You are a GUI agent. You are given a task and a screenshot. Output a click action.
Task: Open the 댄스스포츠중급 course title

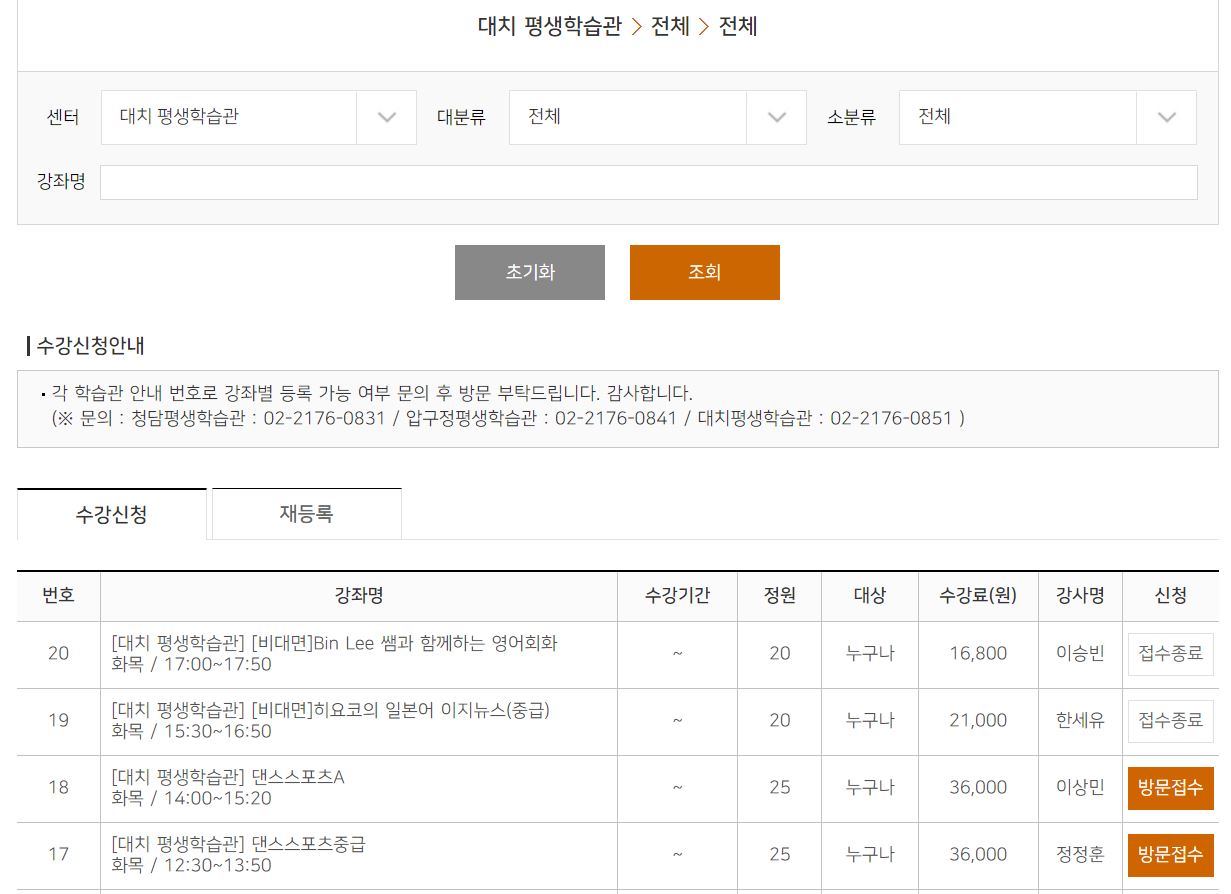pyautogui.click(x=238, y=844)
